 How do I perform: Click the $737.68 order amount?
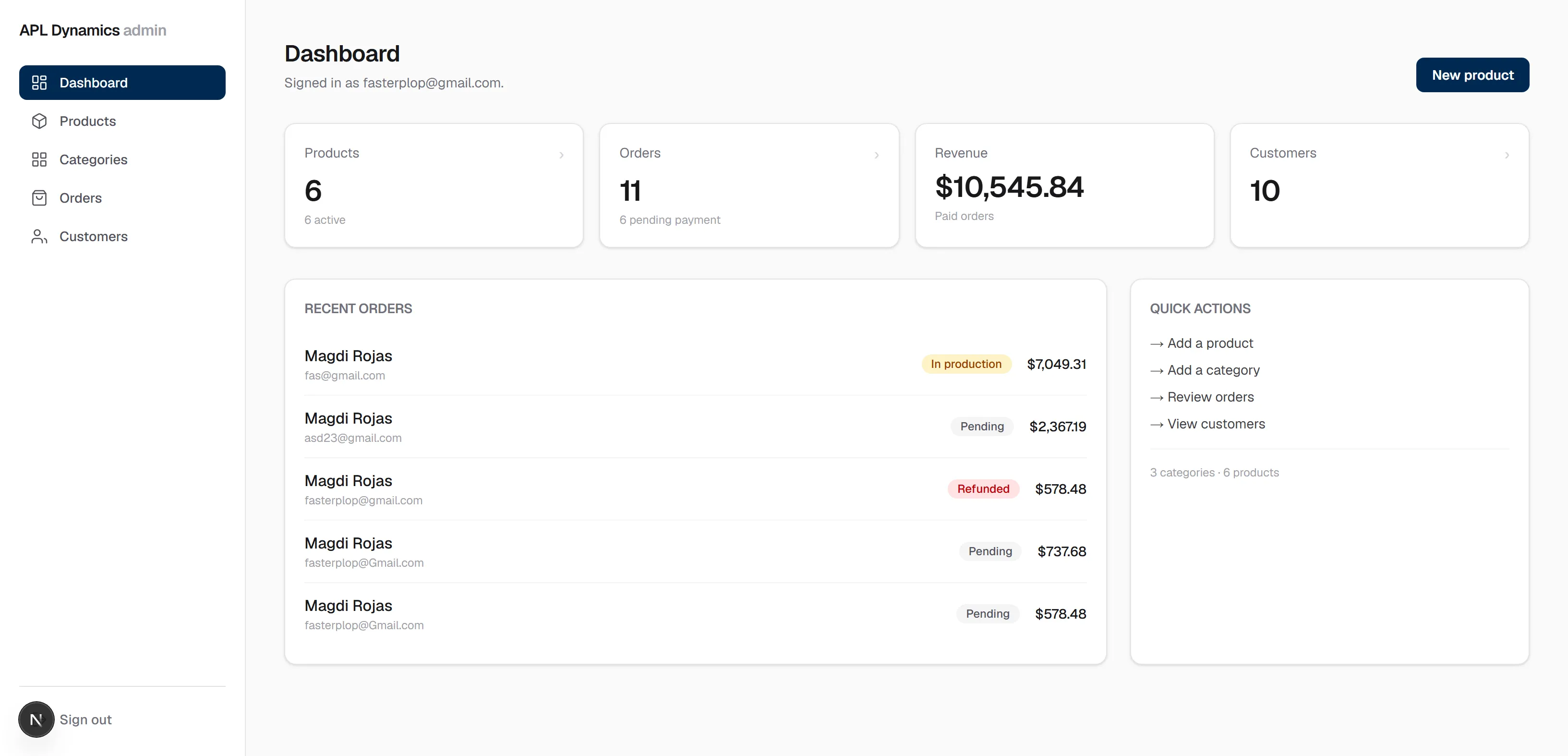click(1061, 551)
